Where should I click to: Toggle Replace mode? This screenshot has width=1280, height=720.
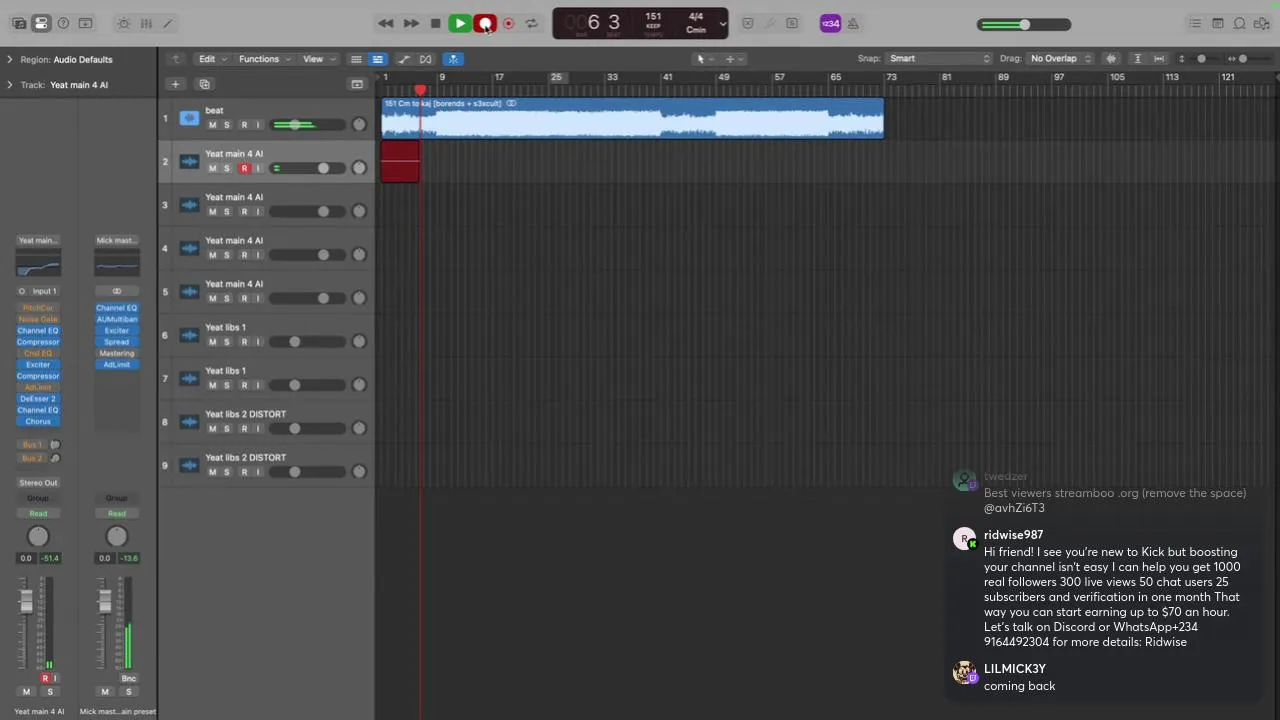coord(747,23)
